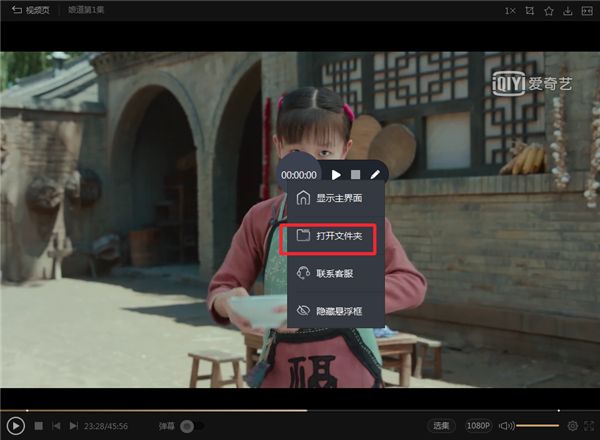Open the 选集 episode selector
Viewport: 600px width, 440px height.
click(x=441, y=426)
